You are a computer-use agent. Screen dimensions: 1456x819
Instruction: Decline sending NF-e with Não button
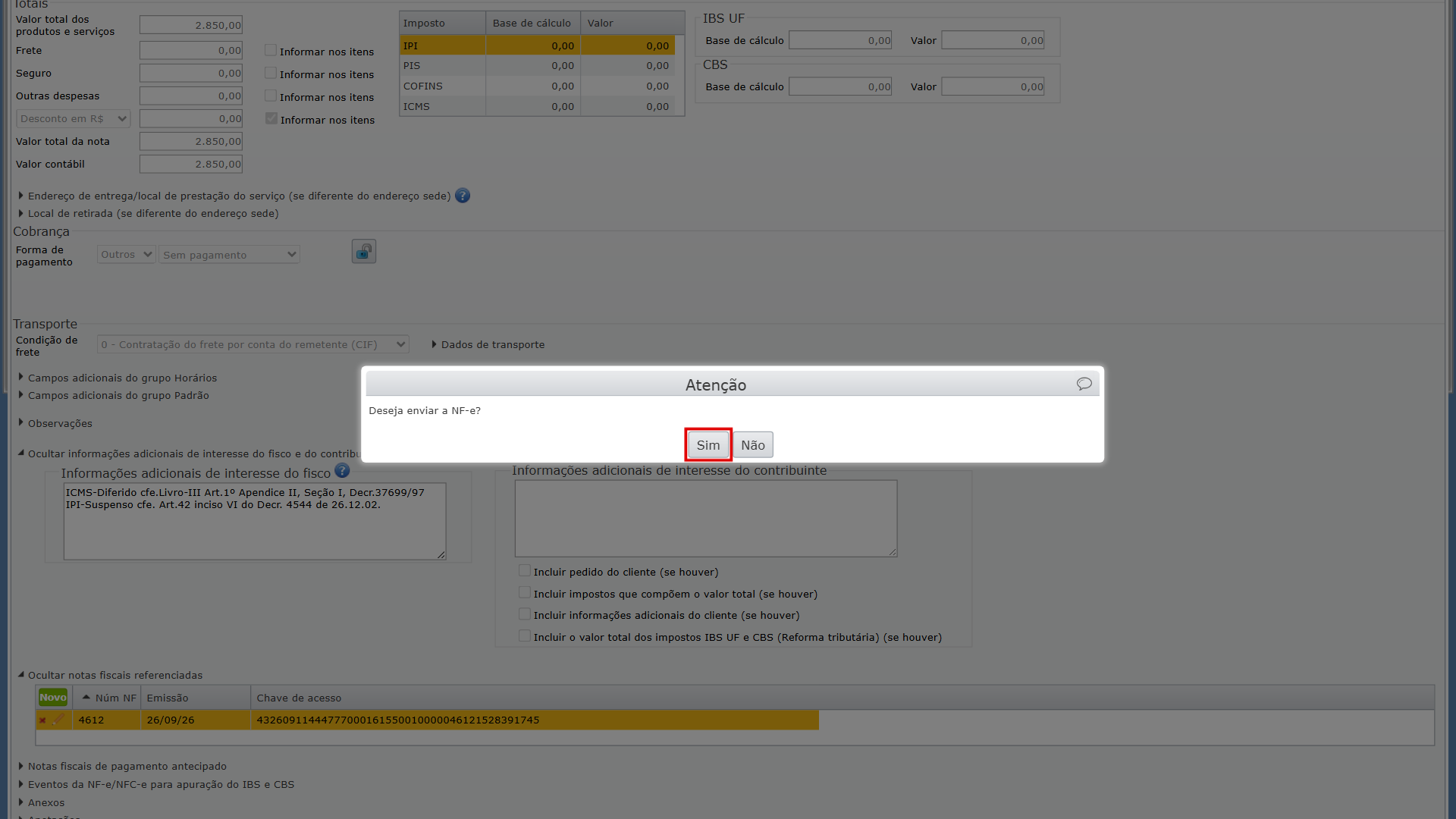753,445
